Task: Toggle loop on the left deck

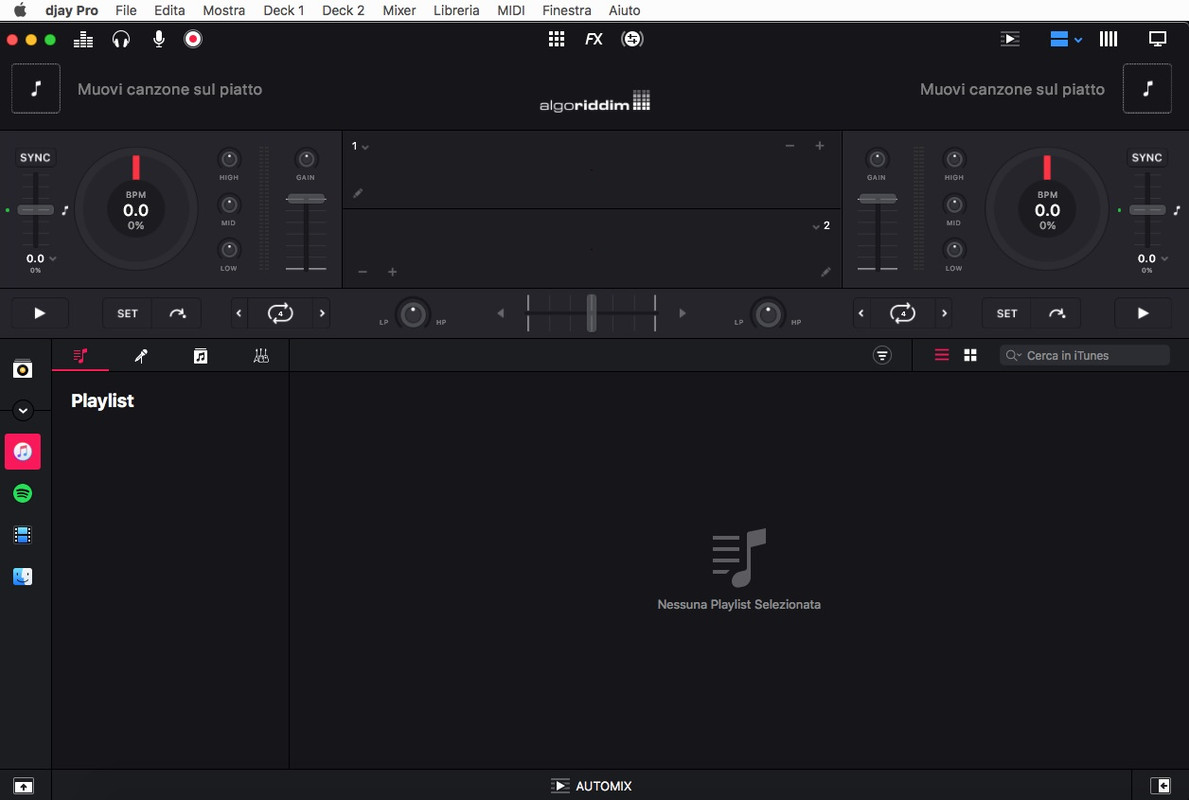Action: [281, 313]
